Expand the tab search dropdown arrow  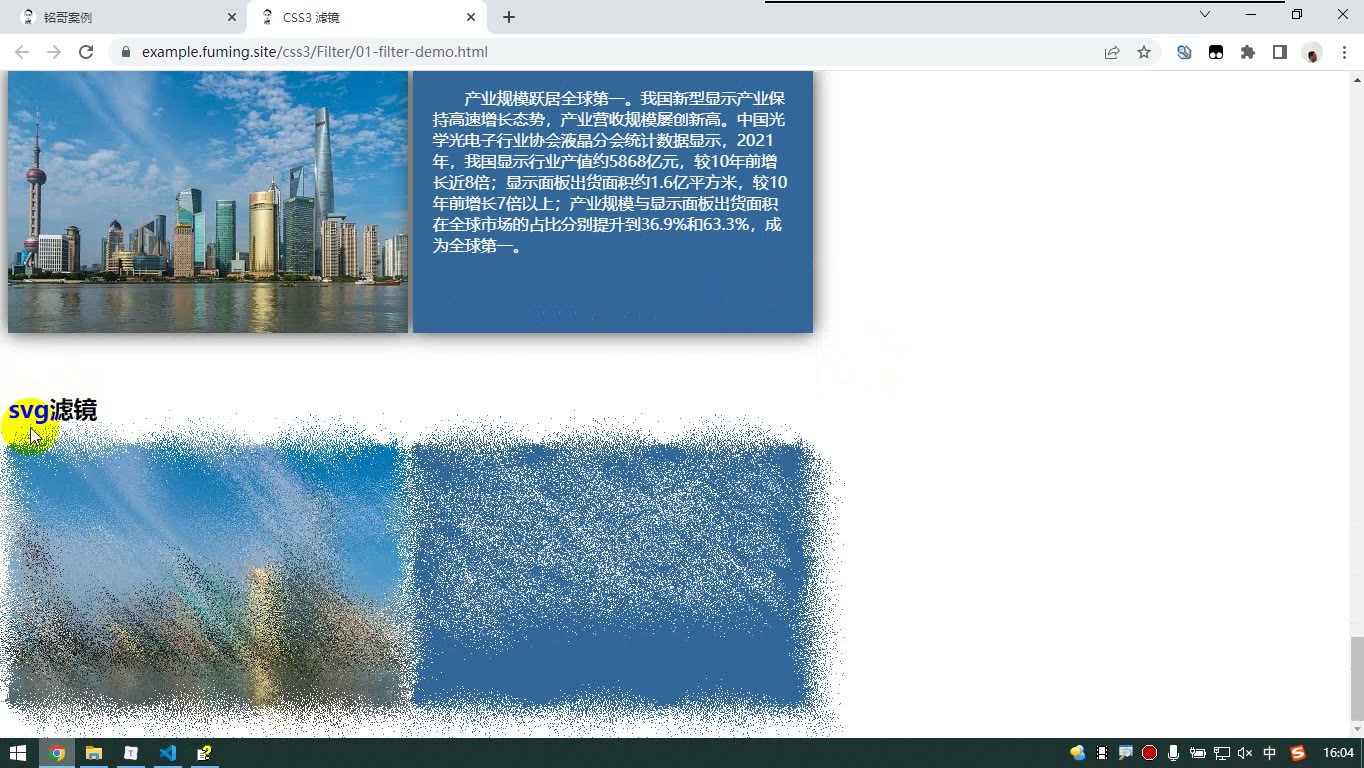tap(1205, 14)
